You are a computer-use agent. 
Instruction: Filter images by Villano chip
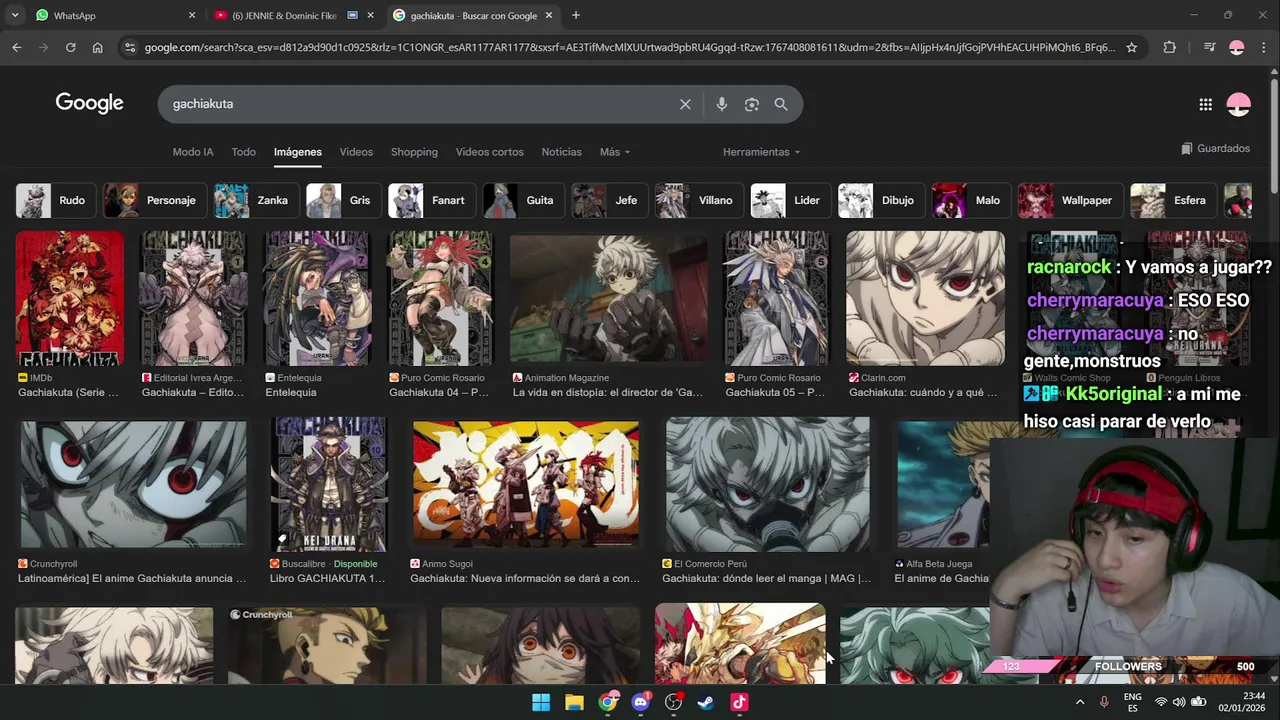pos(699,200)
